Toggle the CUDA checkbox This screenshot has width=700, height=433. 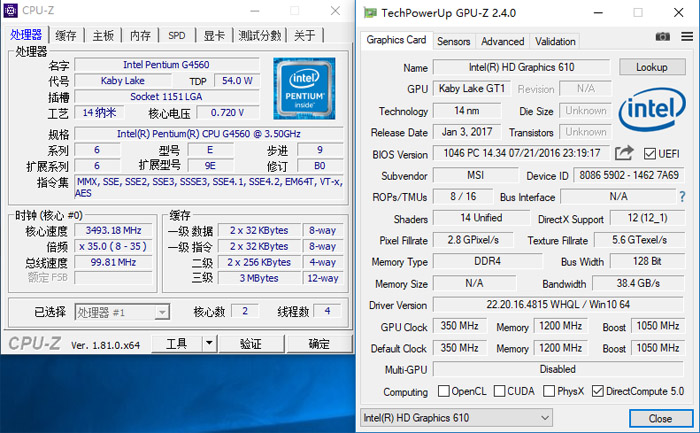(500, 391)
